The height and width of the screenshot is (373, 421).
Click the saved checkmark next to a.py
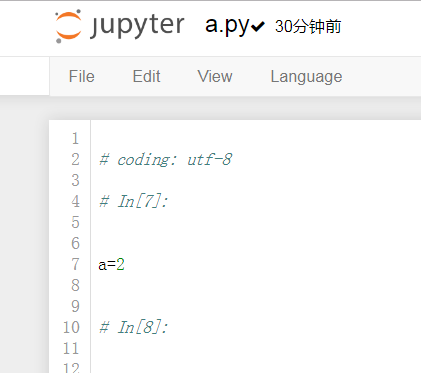(x=258, y=27)
